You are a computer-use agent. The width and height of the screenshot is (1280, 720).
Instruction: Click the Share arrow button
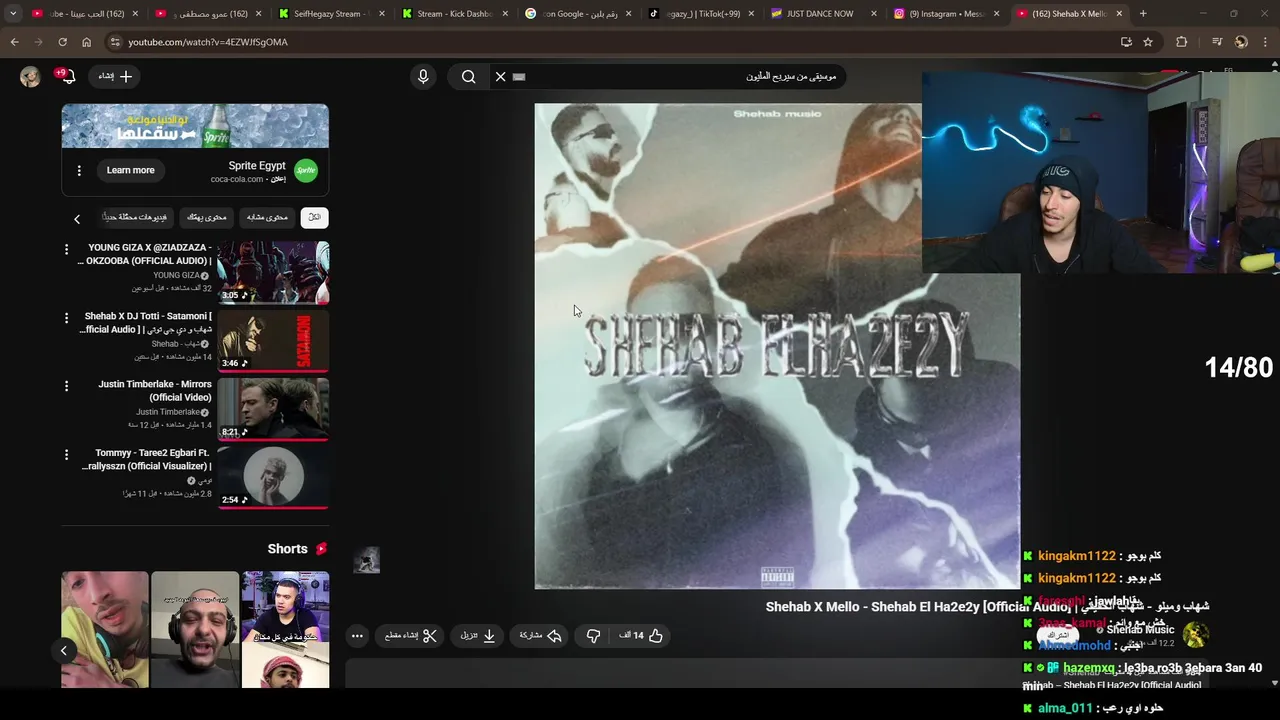tap(541, 635)
